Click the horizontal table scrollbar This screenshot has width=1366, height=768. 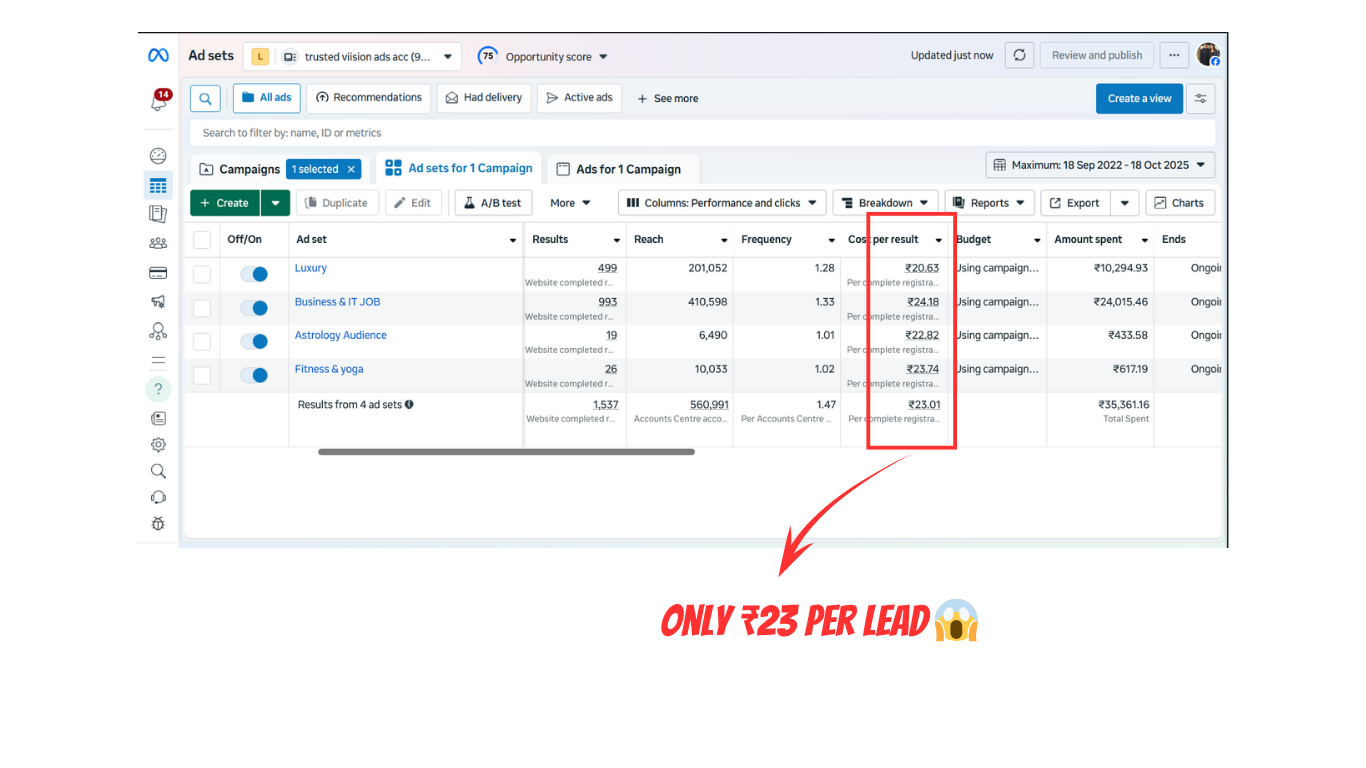tap(506, 452)
